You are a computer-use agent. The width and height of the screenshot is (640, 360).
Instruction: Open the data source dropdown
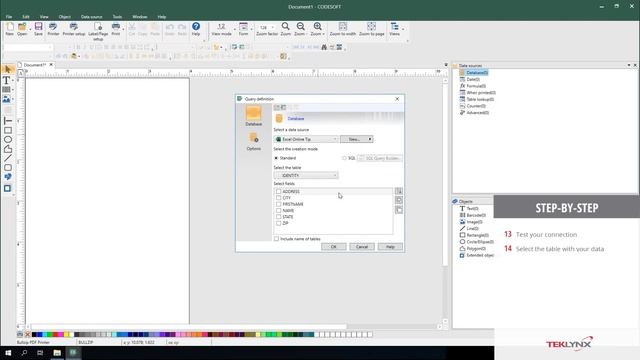tap(306, 139)
